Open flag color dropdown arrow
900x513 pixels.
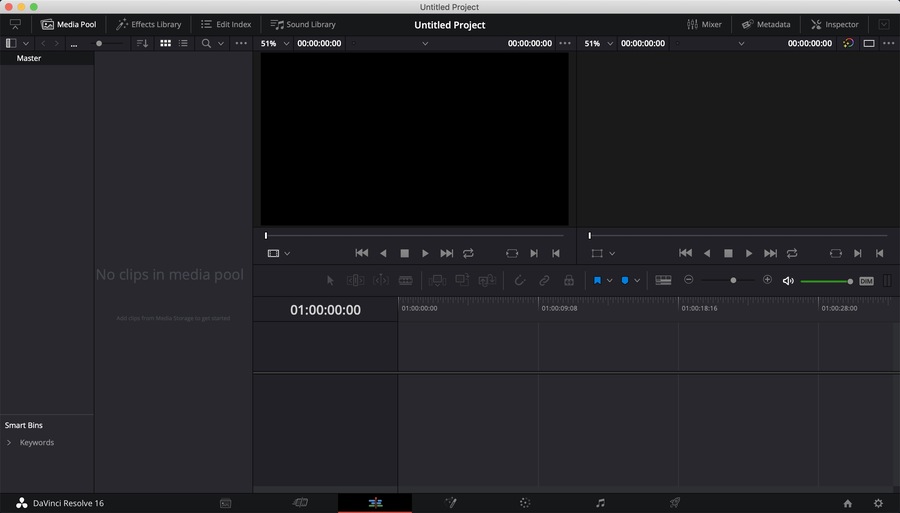pos(610,281)
